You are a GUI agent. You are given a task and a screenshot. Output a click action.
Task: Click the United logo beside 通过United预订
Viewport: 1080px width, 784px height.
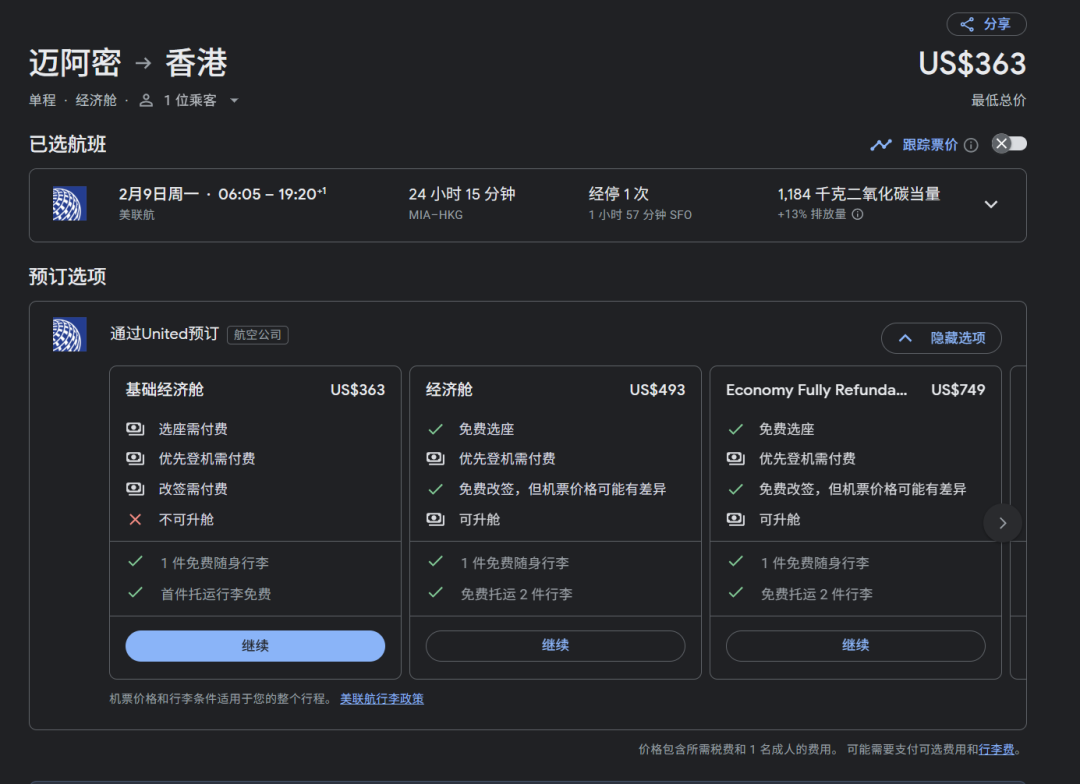69,334
